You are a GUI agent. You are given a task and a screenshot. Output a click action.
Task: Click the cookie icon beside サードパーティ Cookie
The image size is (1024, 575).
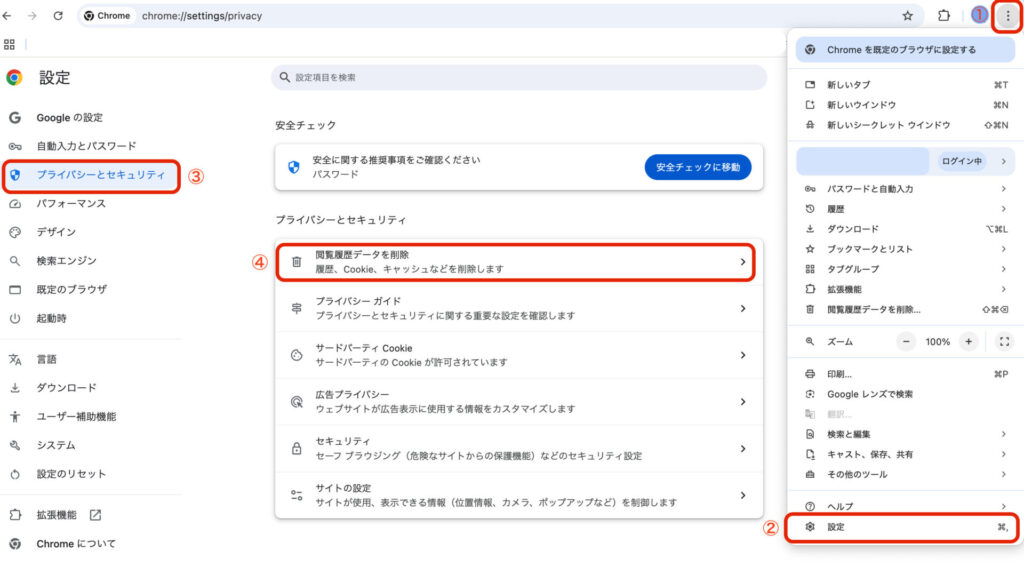(296, 355)
